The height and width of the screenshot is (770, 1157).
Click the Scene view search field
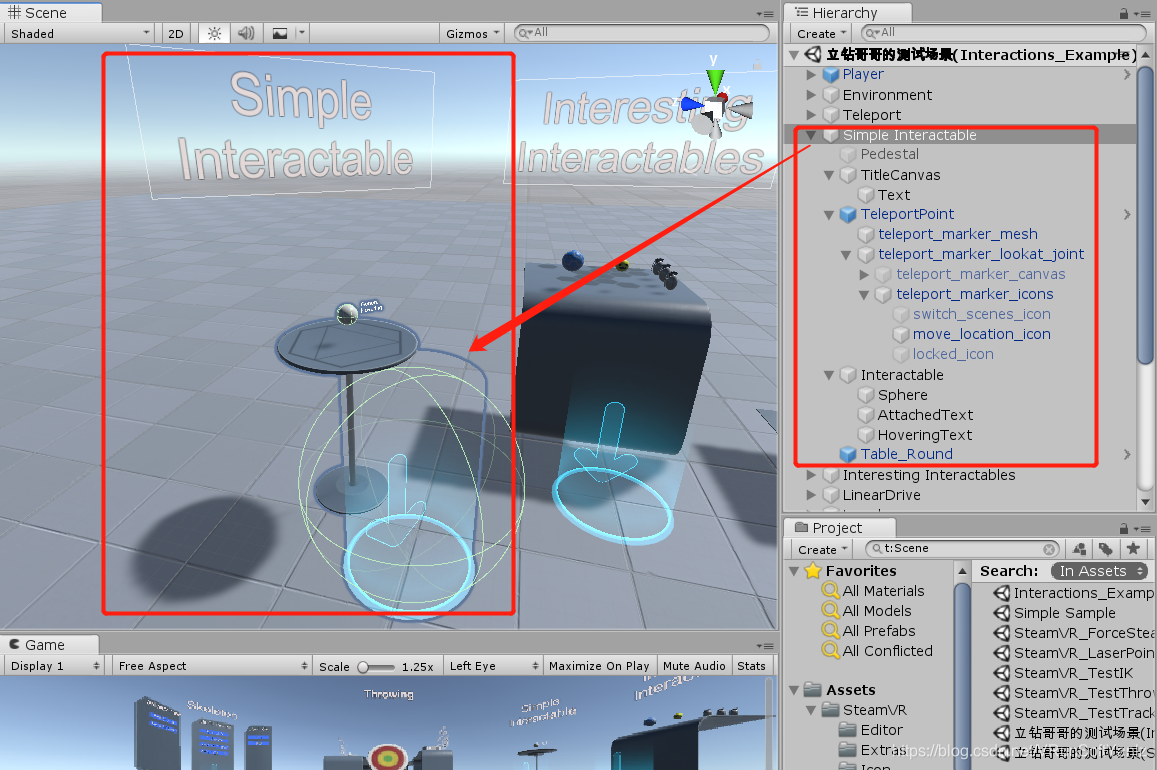641,32
